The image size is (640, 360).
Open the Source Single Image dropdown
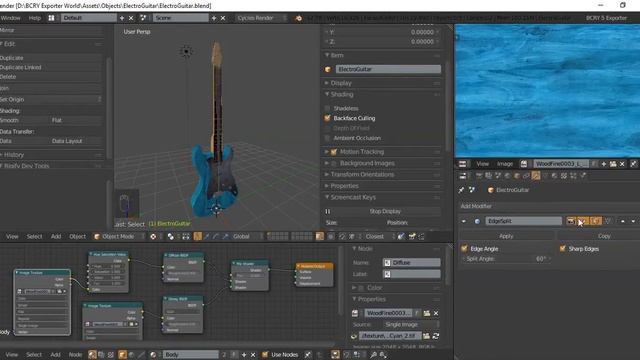click(x=411, y=324)
